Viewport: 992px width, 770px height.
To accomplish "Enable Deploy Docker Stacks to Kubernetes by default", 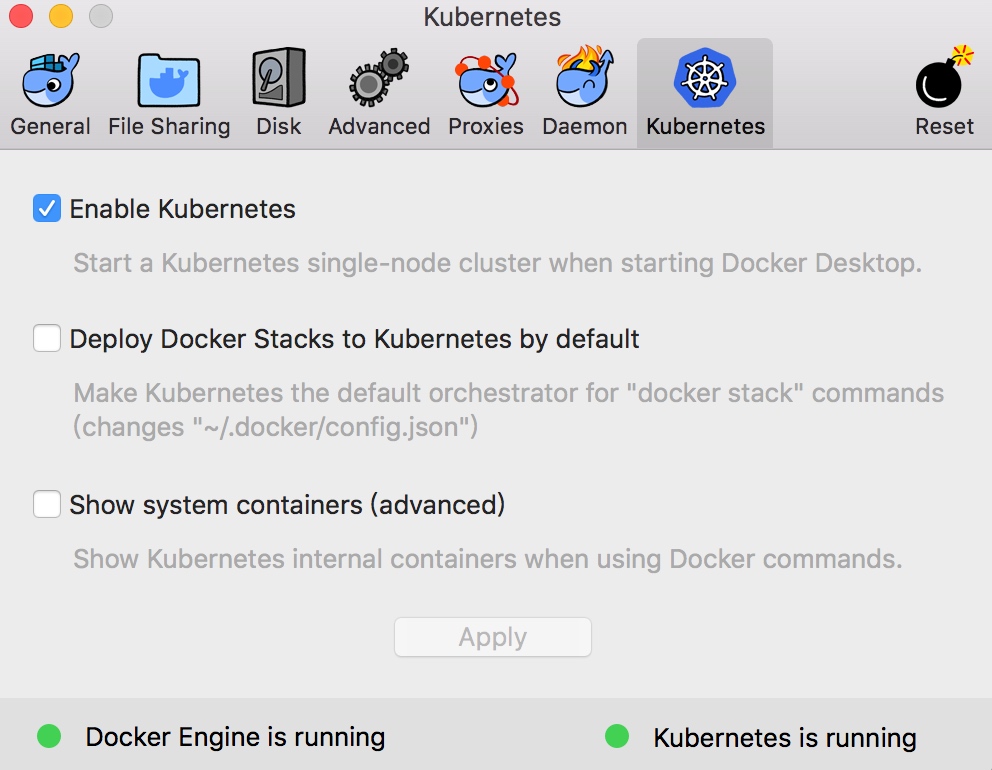I will (x=47, y=339).
